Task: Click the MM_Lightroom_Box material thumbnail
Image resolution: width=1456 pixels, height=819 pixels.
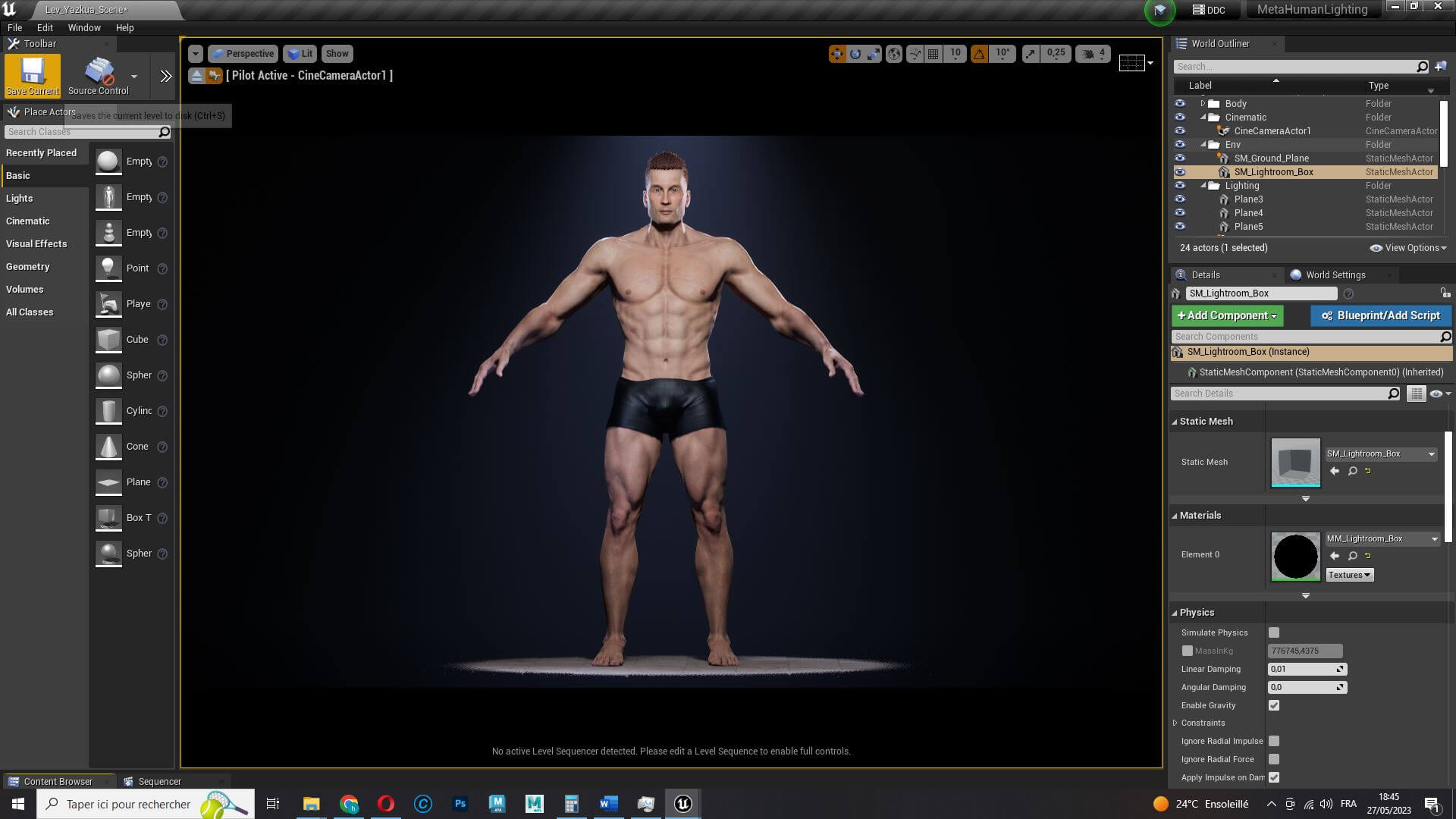Action: pyautogui.click(x=1295, y=557)
